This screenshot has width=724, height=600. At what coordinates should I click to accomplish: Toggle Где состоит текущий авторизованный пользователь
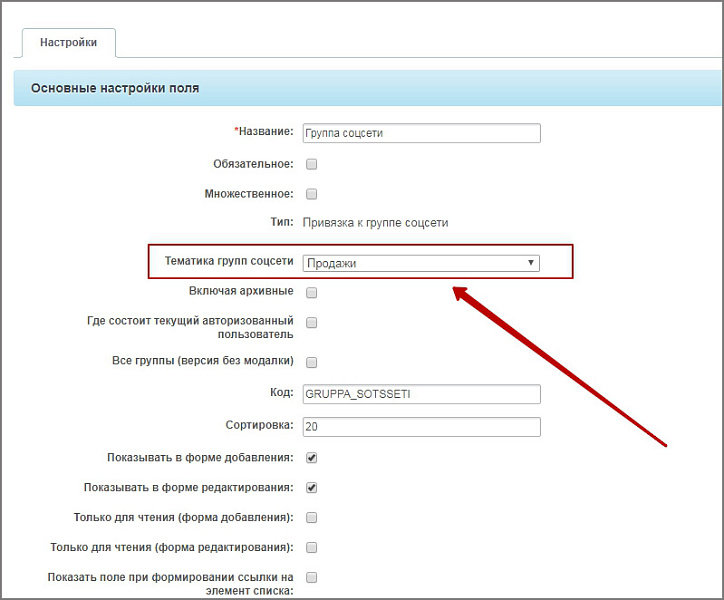point(312,322)
